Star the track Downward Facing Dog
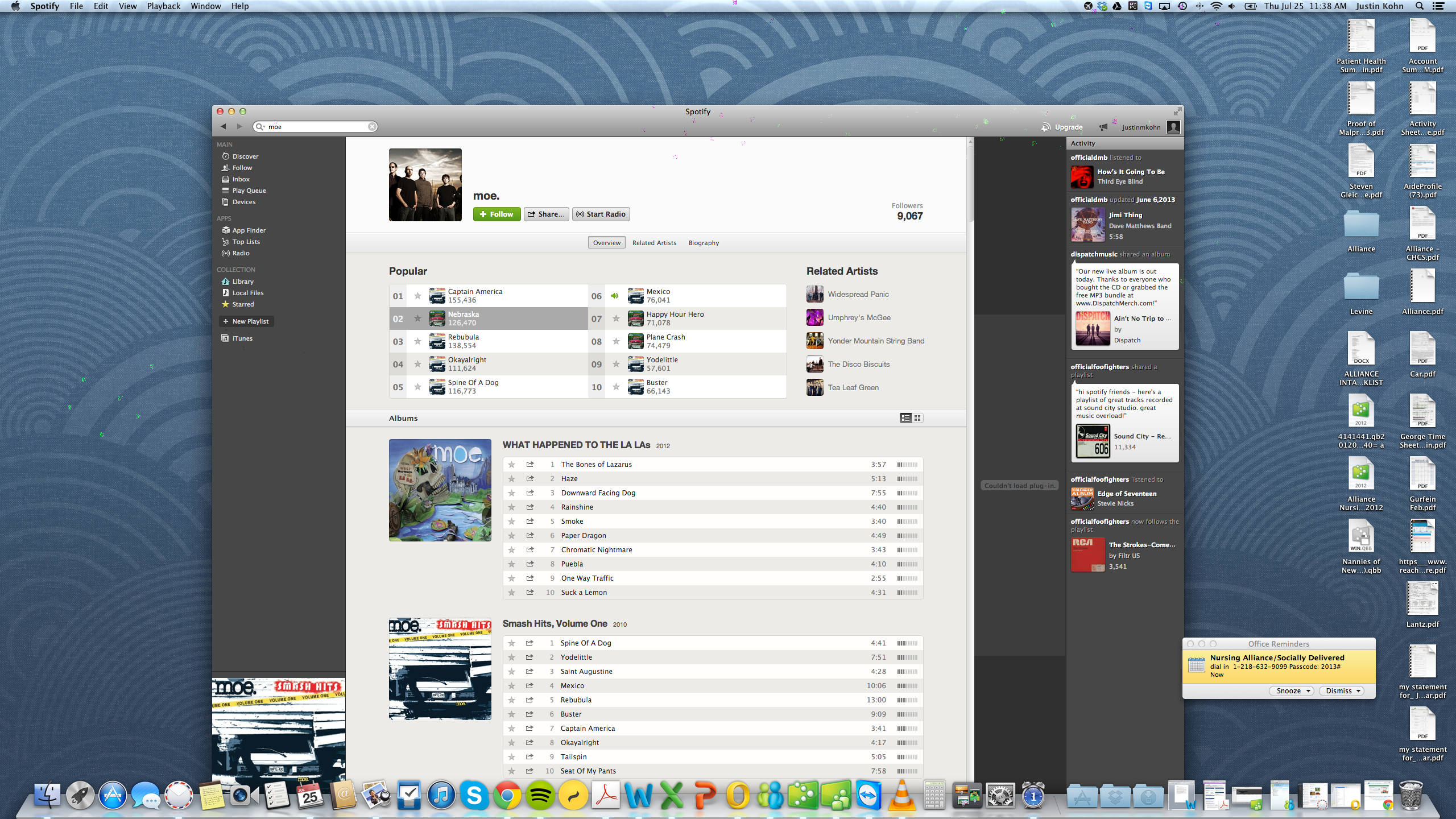This screenshot has width=1456, height=819. (511, 493)
